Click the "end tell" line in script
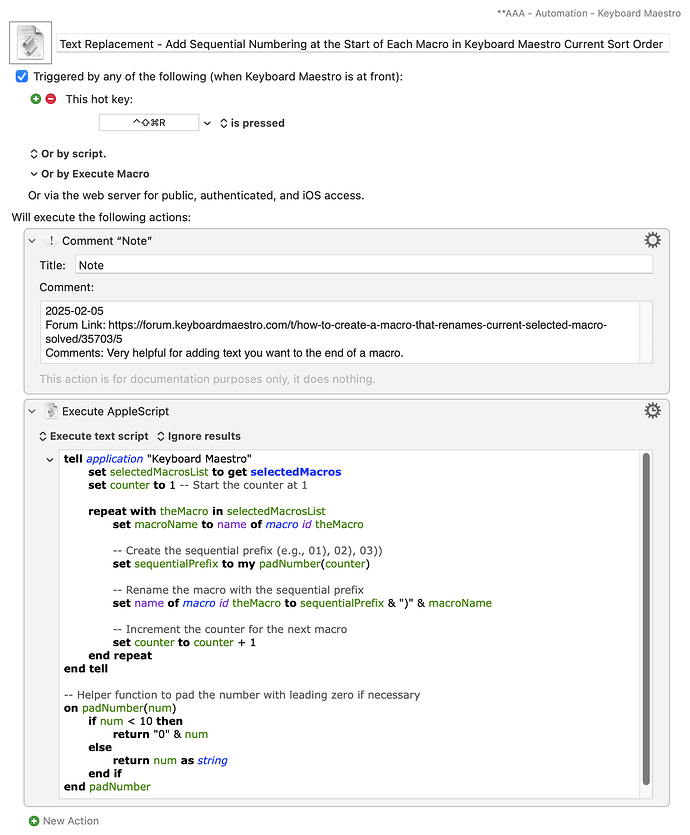 coord(86,668)
